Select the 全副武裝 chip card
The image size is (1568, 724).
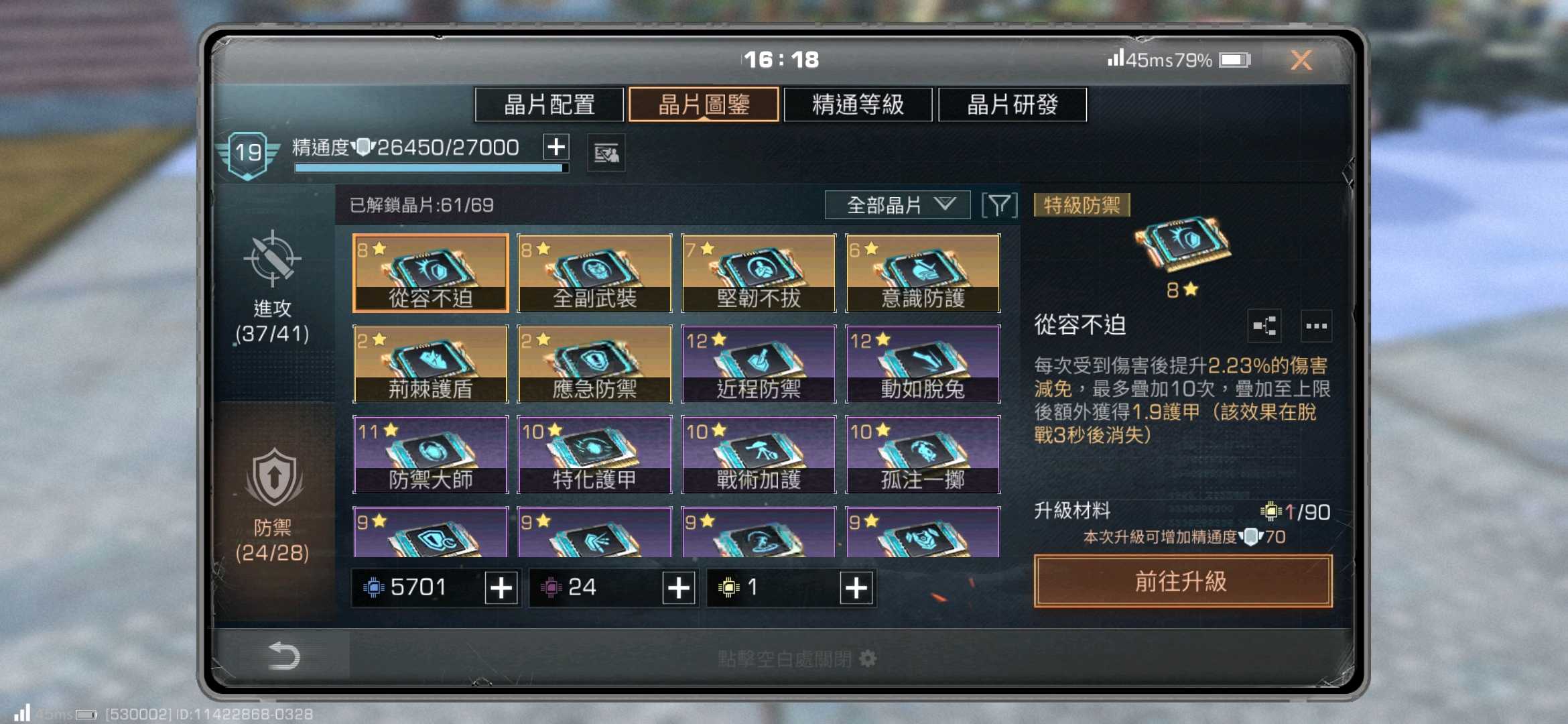coord(594,274)
